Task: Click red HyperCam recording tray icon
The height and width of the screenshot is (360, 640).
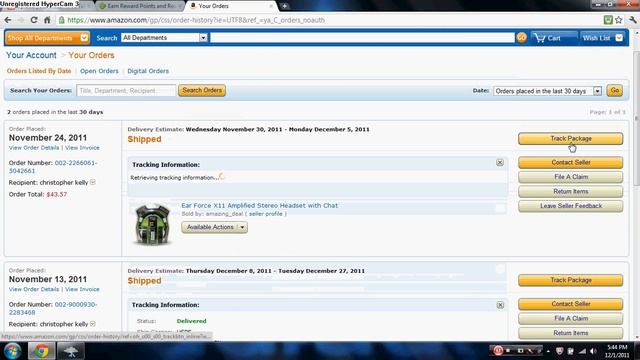Action: click(498, 351)
